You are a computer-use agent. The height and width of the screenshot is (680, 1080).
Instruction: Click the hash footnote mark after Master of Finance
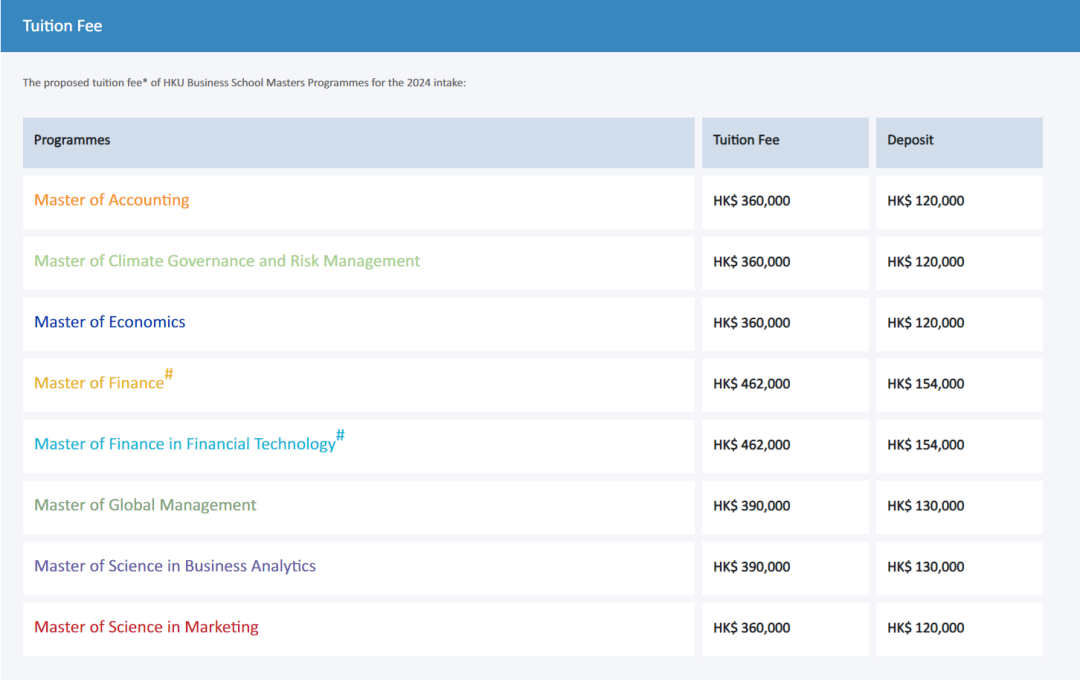169,374
